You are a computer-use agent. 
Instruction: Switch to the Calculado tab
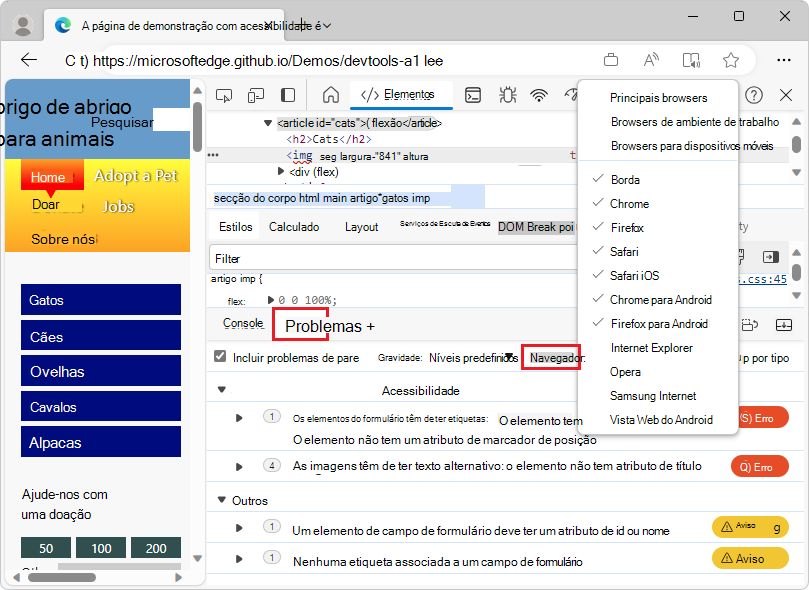(294, 226)
